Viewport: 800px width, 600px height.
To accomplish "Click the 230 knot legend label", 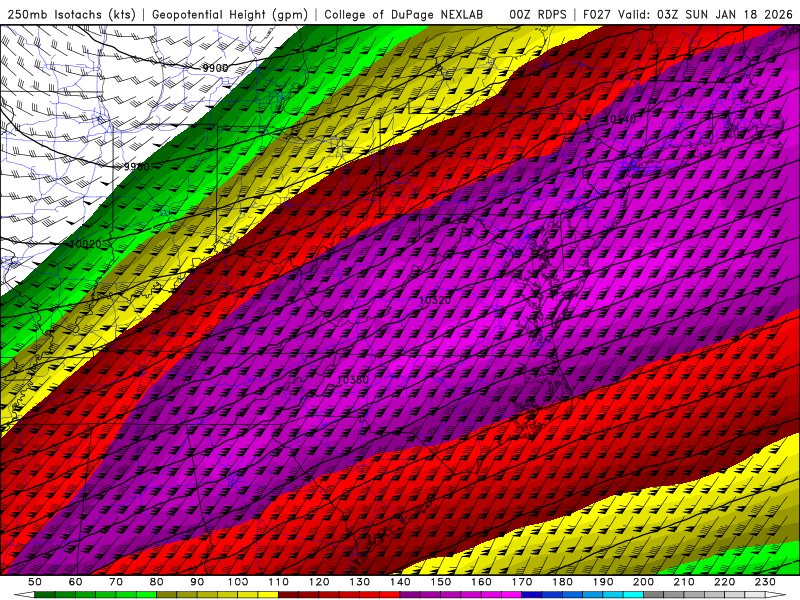I will coord(765,582).
